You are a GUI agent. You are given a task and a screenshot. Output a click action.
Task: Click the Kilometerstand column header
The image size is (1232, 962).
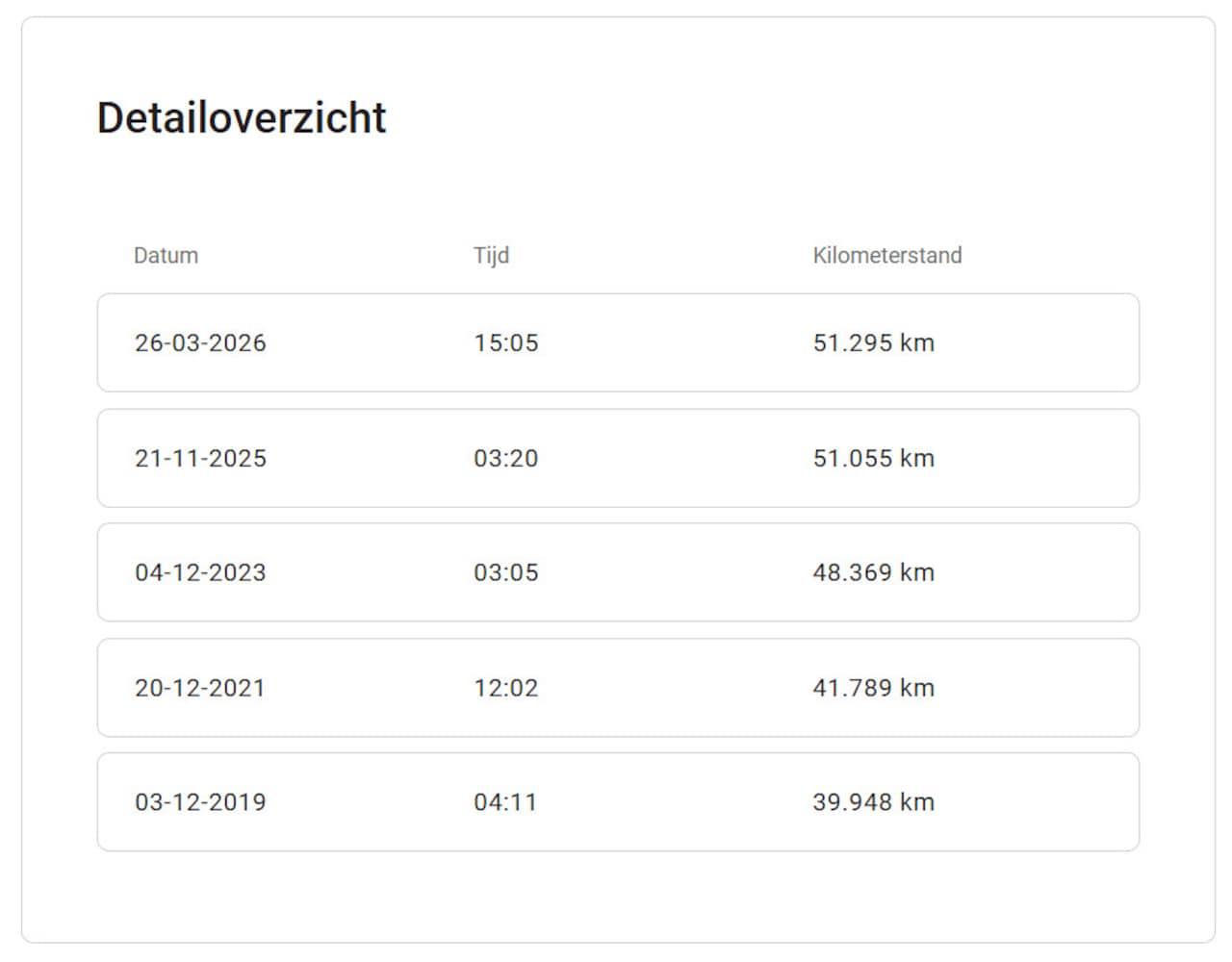click(x=886, y=256)
